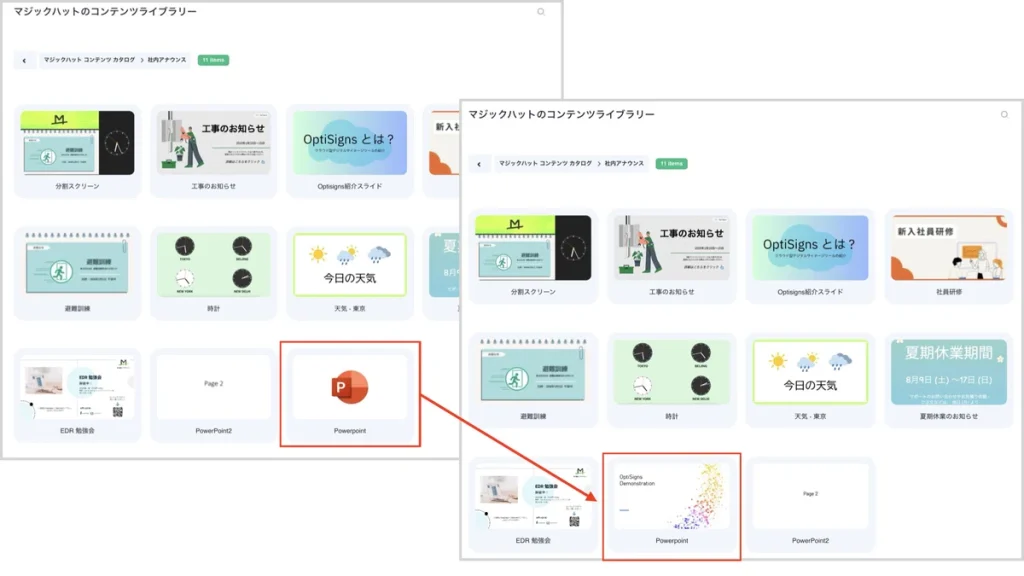Select 社内アナウンス breadcrumb in the back-left window

click(x=166, y=60)
